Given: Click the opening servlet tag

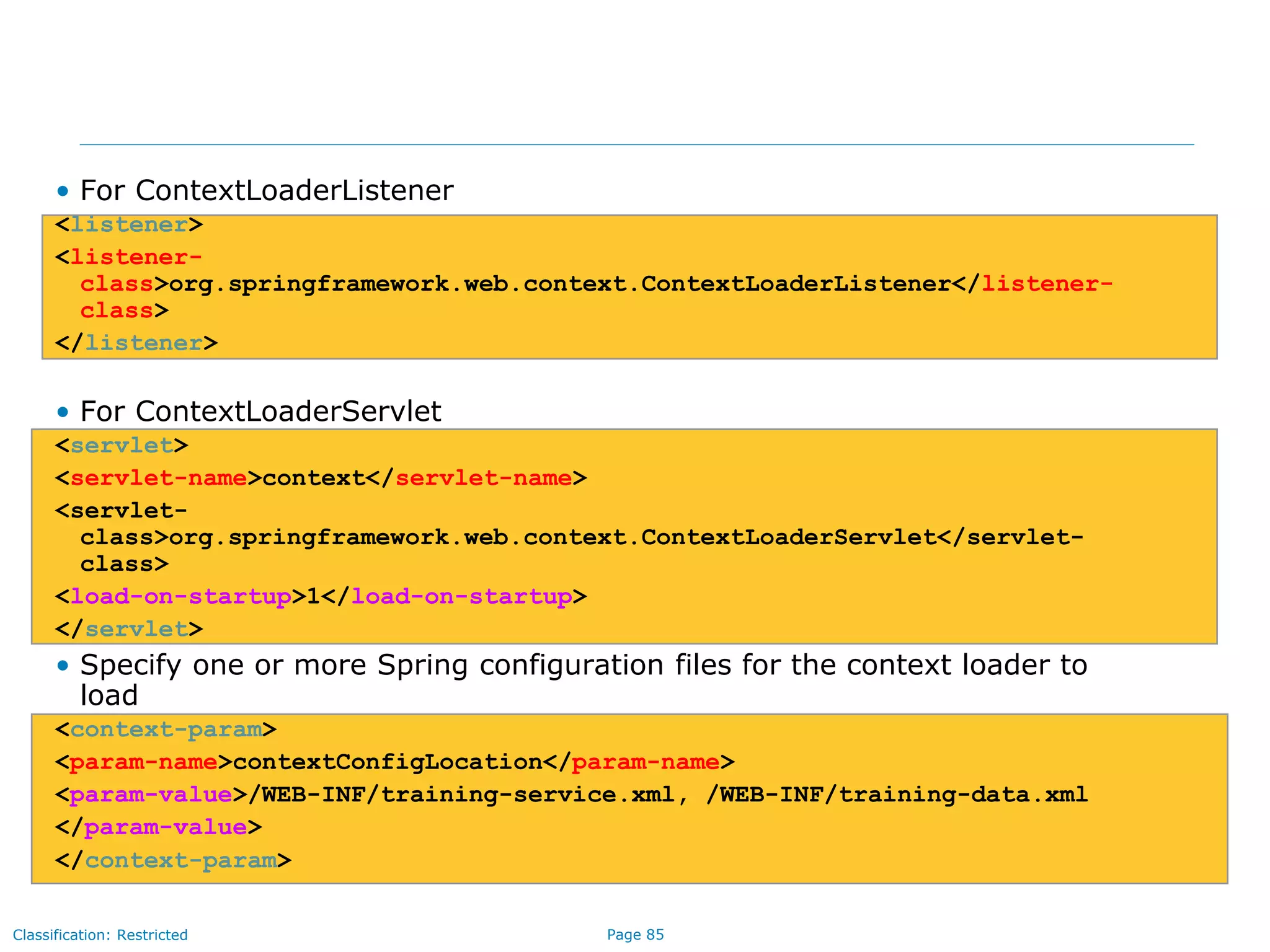Looking at the screenshot, I should tap(122, 446).
